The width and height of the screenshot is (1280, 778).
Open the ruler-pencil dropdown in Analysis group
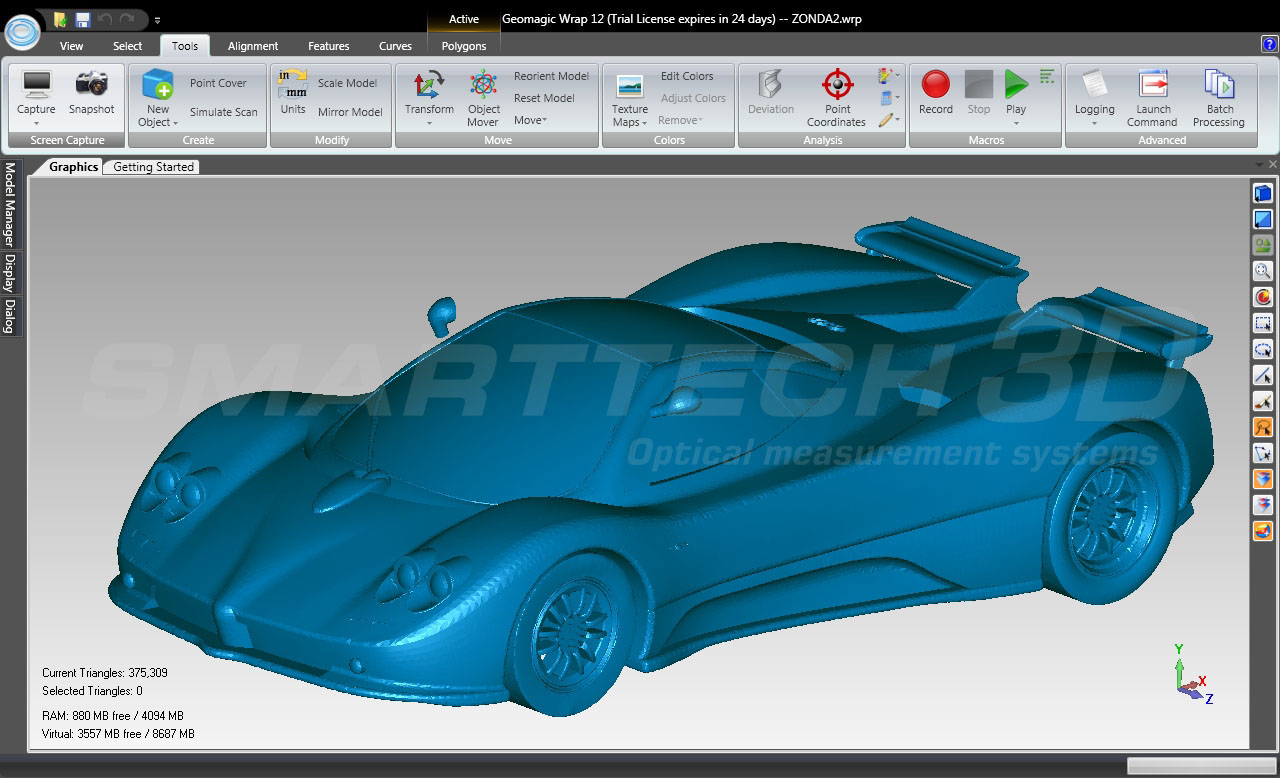[889, 75]
